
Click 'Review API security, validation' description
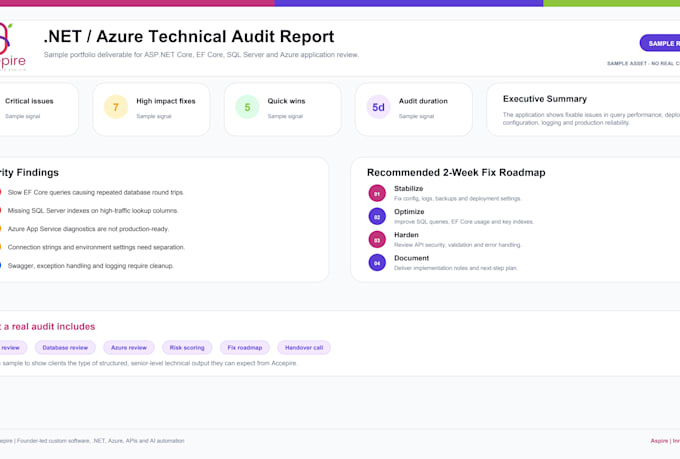tap(458, 245)
